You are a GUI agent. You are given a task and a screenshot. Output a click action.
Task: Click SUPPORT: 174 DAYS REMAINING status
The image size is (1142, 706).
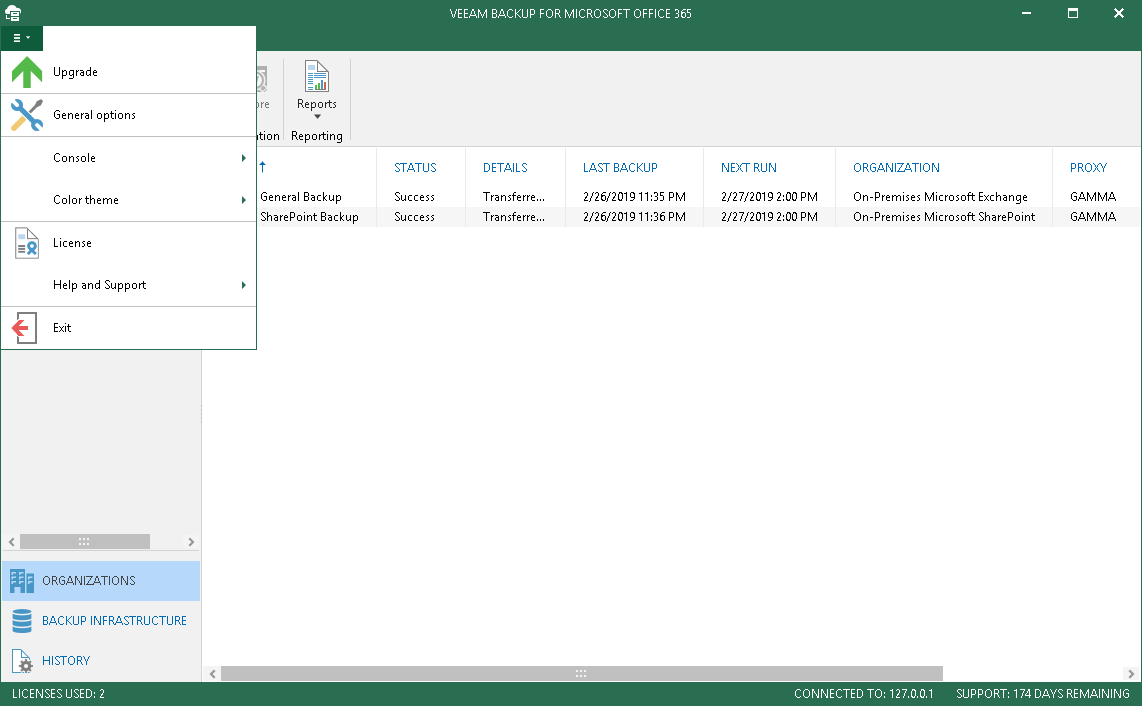click(x=1043, y=694)
